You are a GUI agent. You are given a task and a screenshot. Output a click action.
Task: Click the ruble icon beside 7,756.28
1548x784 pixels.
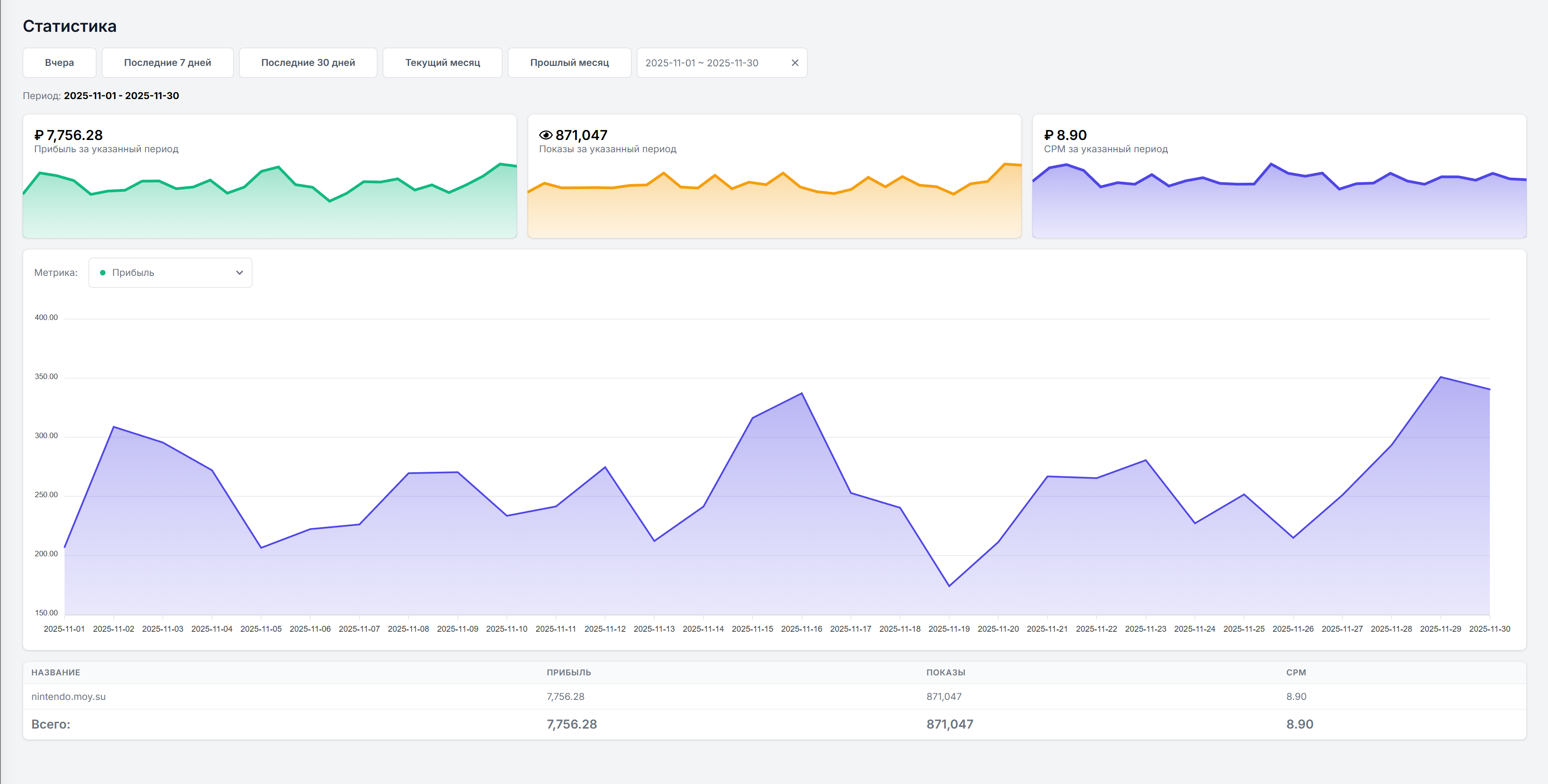click(39, 135)
